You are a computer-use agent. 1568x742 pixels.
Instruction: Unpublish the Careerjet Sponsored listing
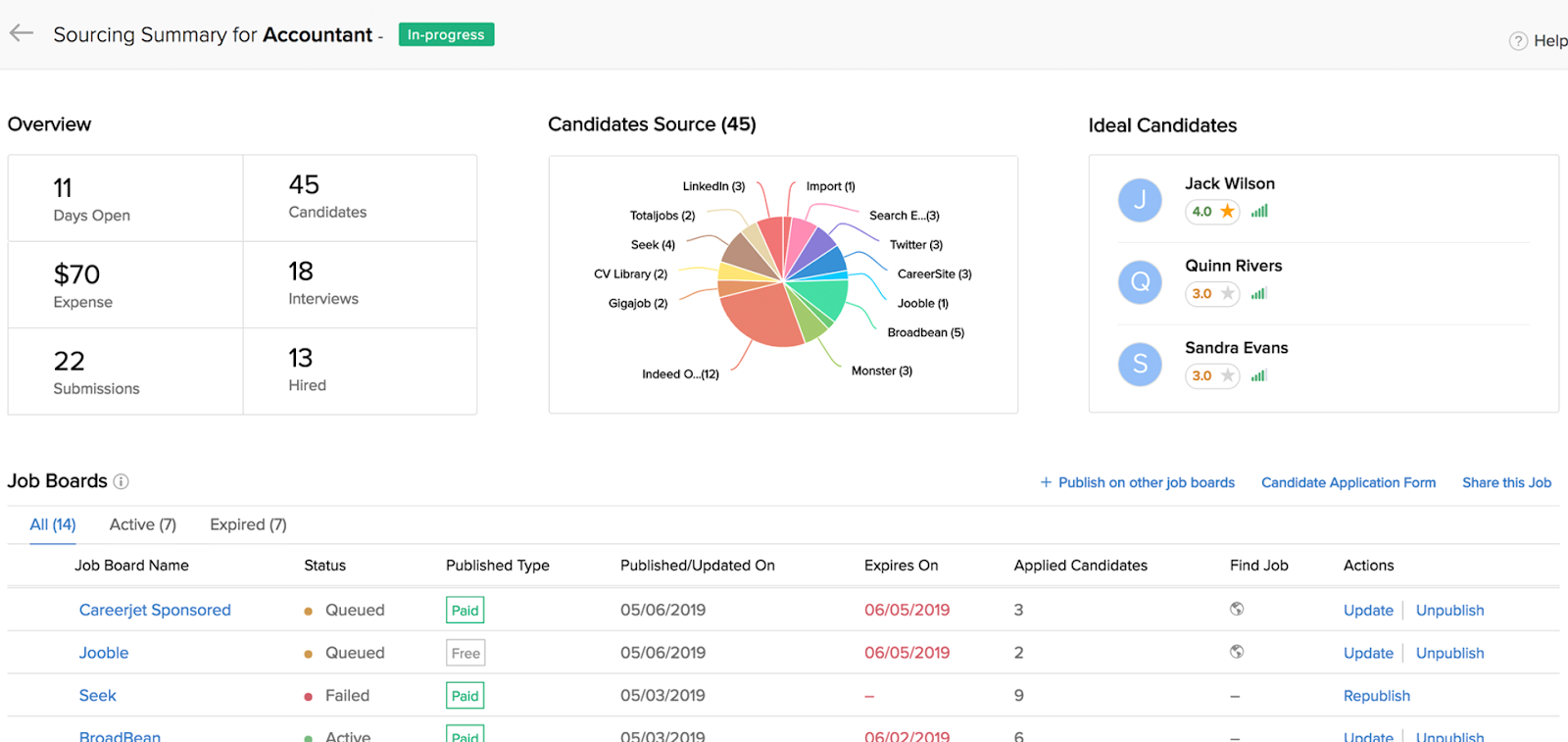(1449, 611)
